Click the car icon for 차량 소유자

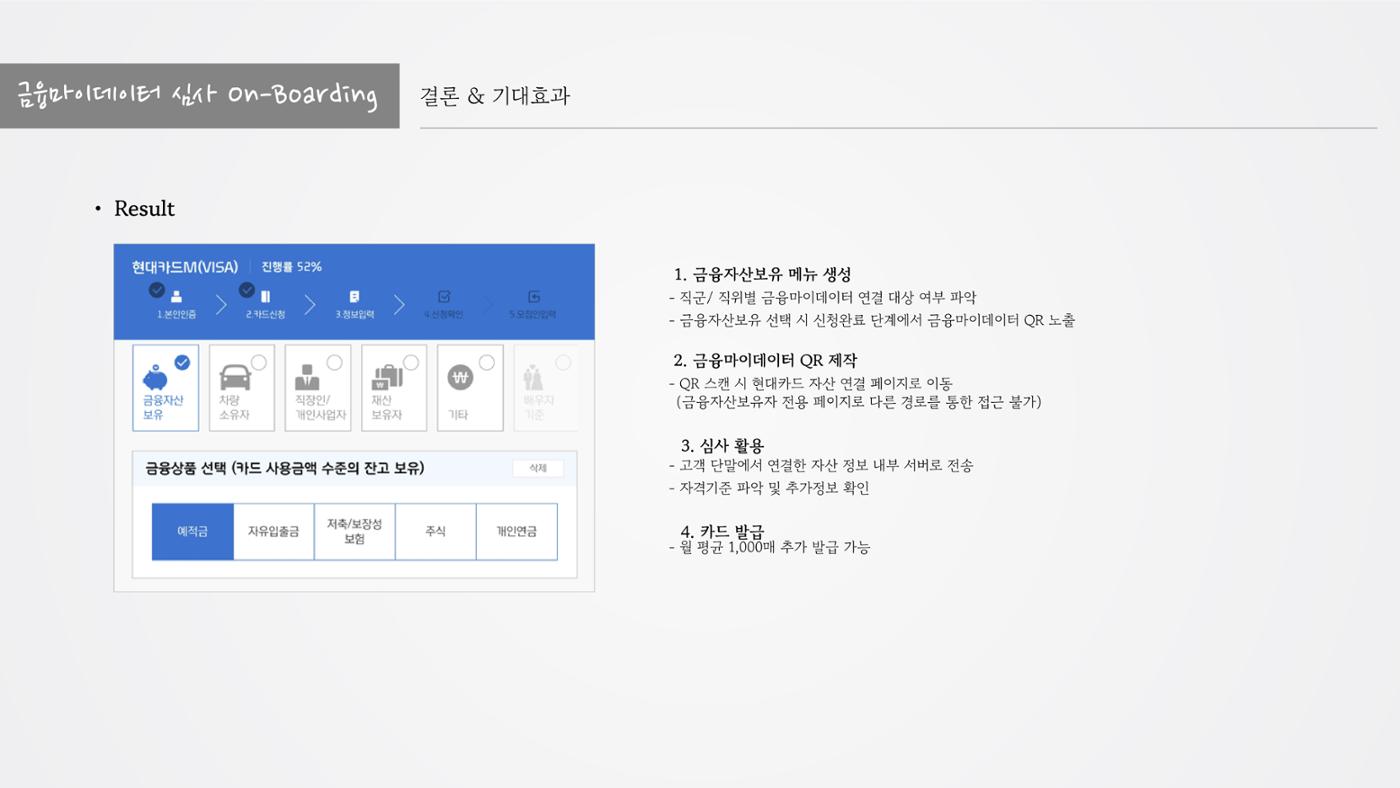point(235,378)
